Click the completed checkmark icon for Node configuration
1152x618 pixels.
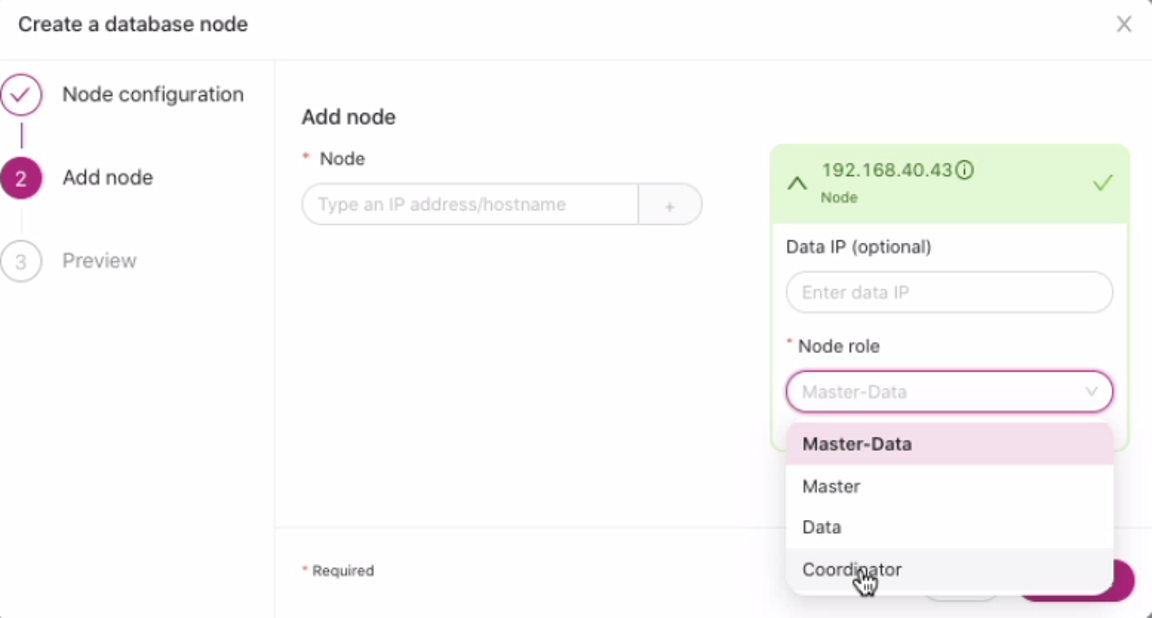click(x=22, y=94)
